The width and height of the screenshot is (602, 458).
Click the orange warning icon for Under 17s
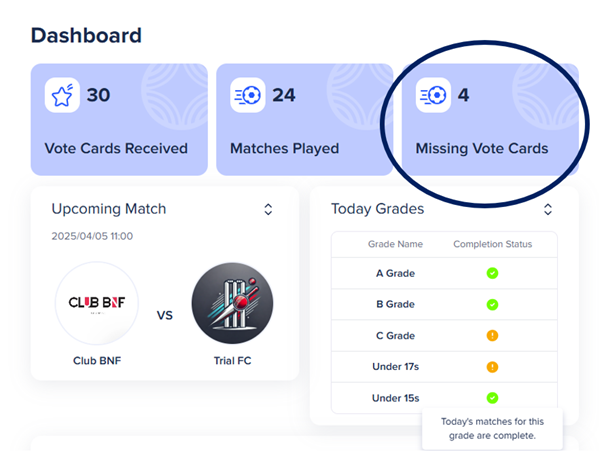[x=492, y=367]
